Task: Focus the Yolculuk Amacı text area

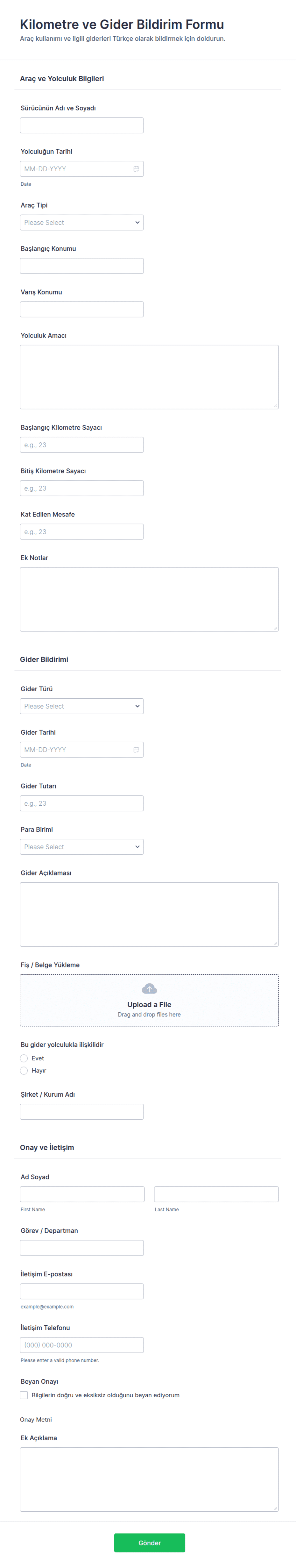Action: pos(149,377)
